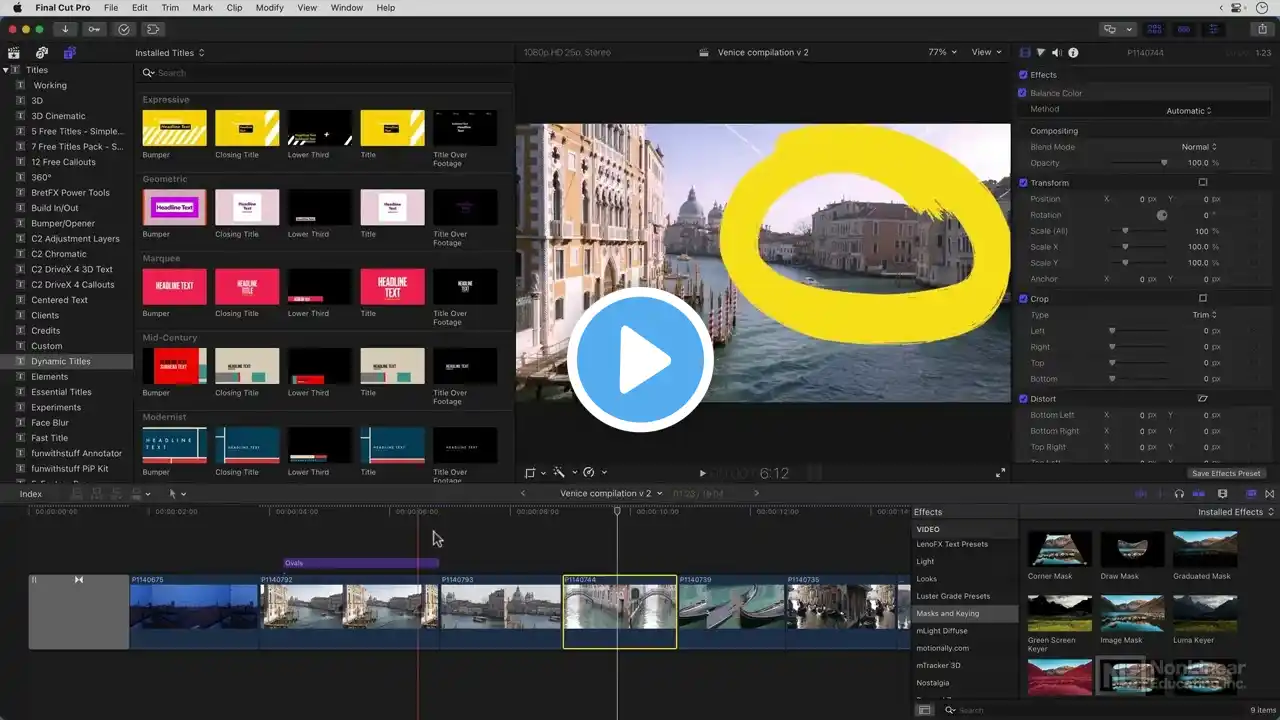The height and width of the screenshot is (720, 1280).
Task: Disable the Transform checkbox
Action: tap(1023, 183)
